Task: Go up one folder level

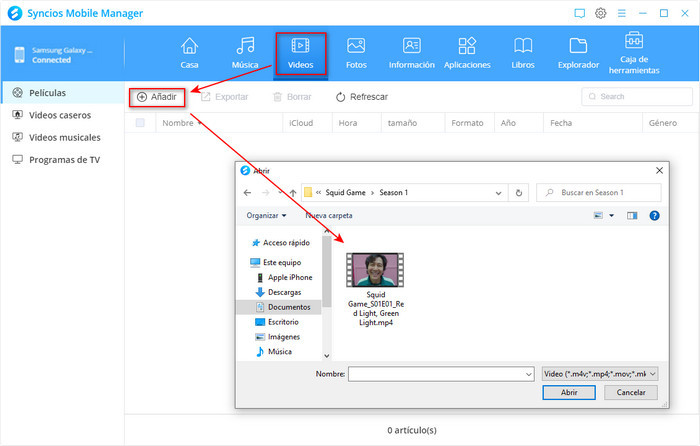Action: (293, 193)
